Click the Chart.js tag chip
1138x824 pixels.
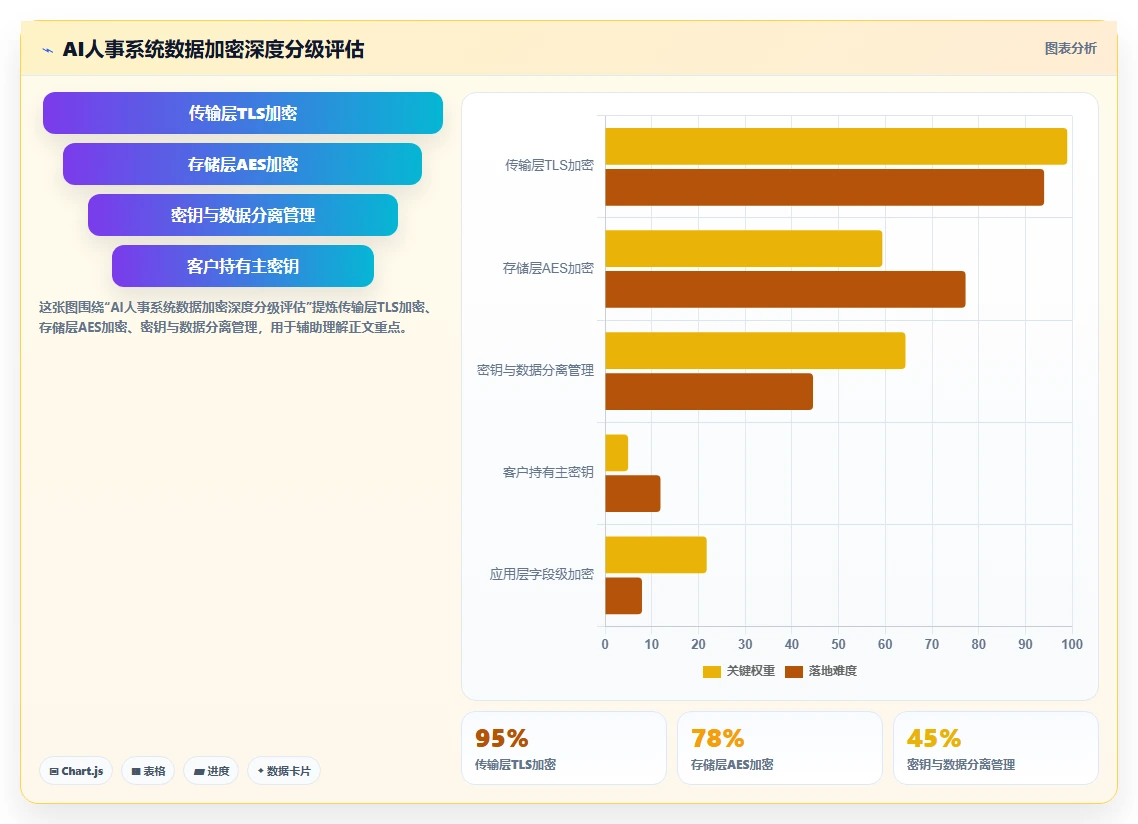(x=76, y=771)
